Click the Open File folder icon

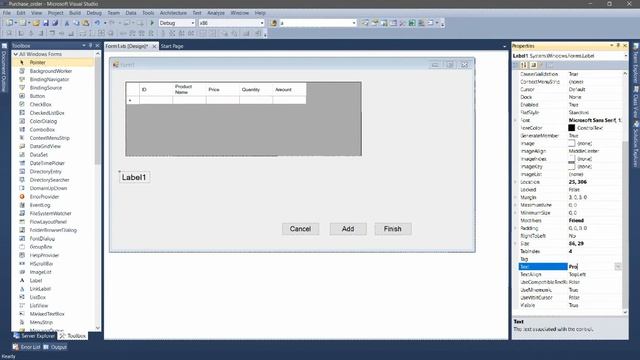(36, 23)
